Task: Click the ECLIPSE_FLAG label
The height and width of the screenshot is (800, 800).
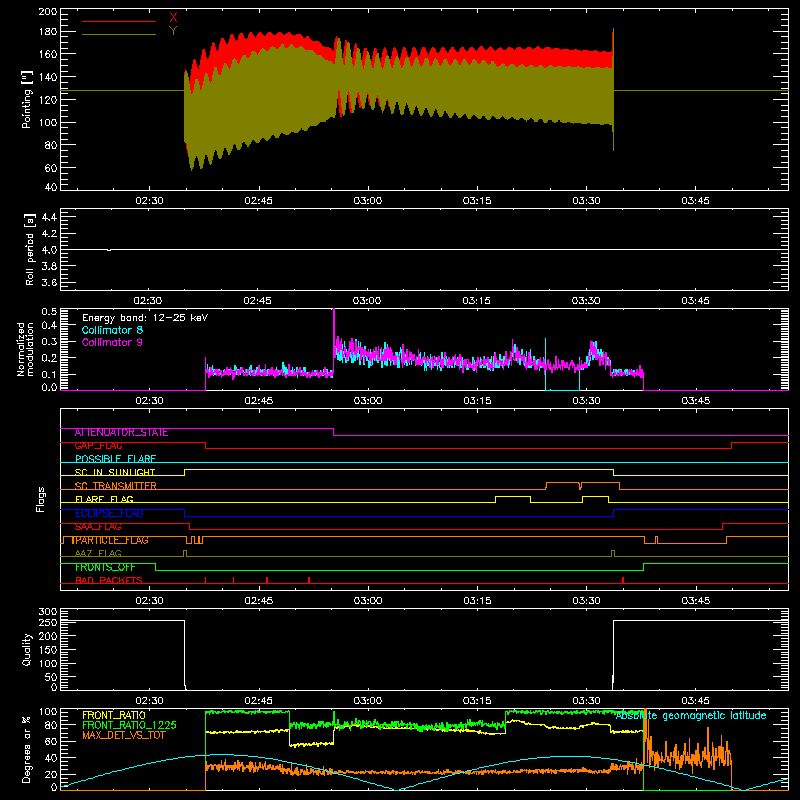Action: pos(109,513)
